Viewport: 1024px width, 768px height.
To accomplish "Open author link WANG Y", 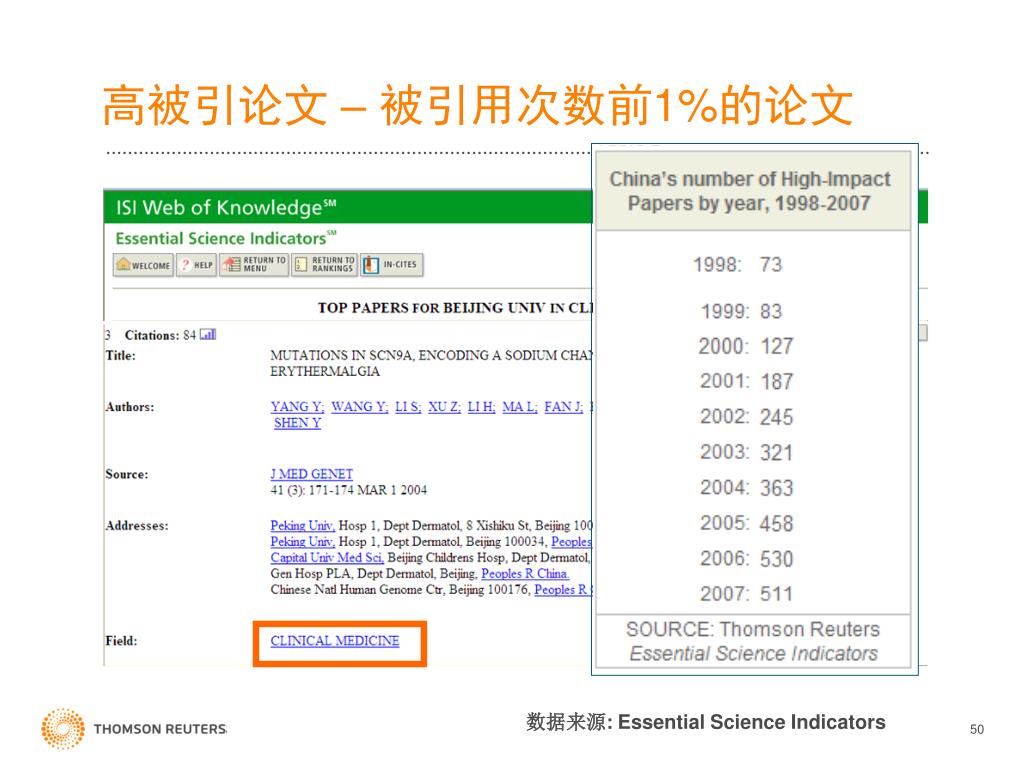I will click(360, 407).
